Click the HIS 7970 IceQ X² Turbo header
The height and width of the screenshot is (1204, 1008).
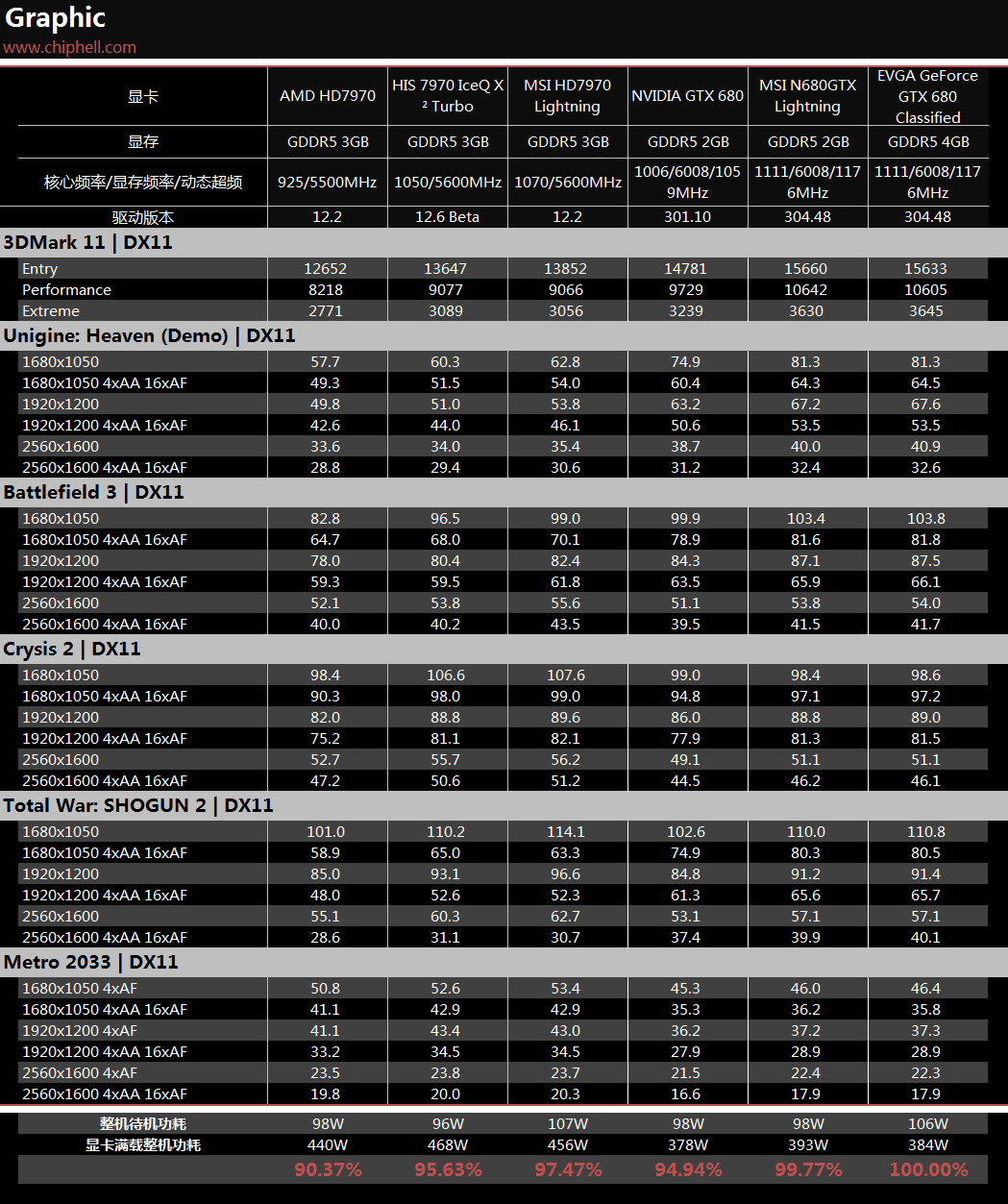448,96
